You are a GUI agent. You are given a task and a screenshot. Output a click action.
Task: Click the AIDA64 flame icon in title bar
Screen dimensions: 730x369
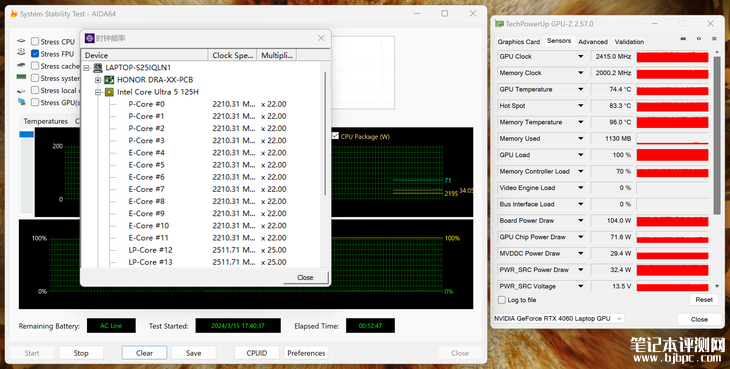(14, 14)
